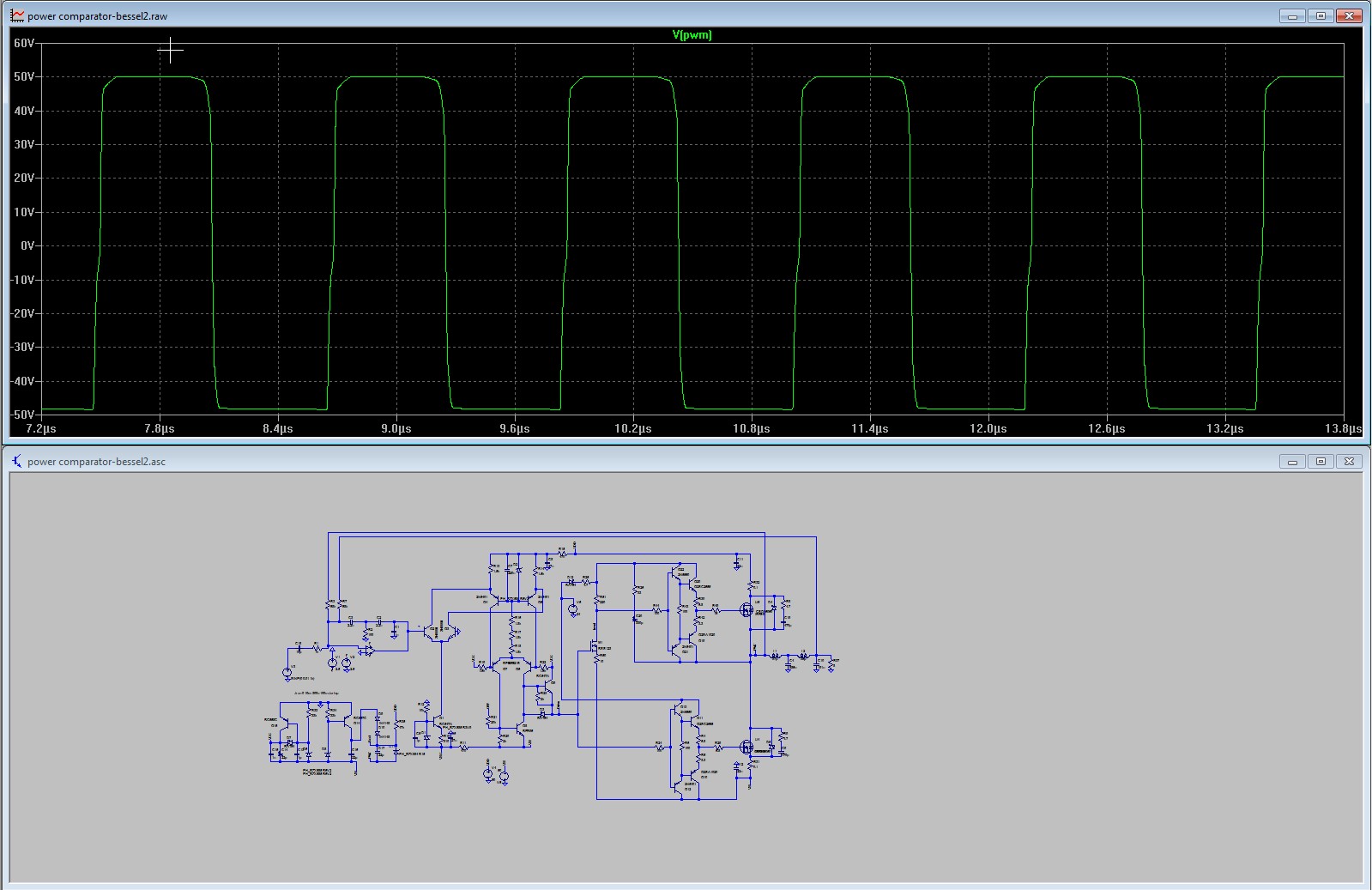1372x890 pixels.
Task: Click the 30V vertical axis label
Action: (x=24, y=144)
